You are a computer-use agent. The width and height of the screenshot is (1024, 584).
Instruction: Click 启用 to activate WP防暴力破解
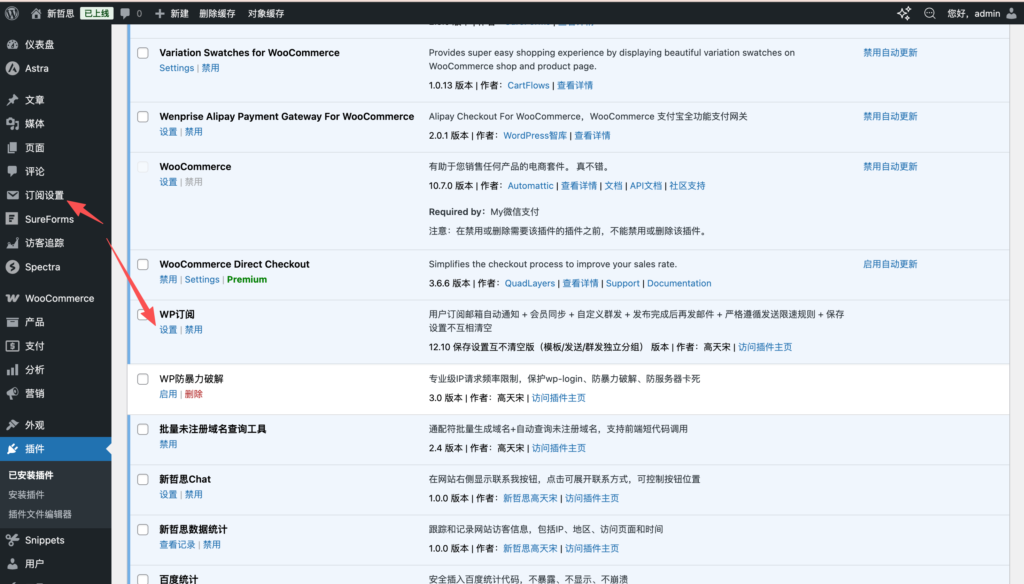(168, 394)
